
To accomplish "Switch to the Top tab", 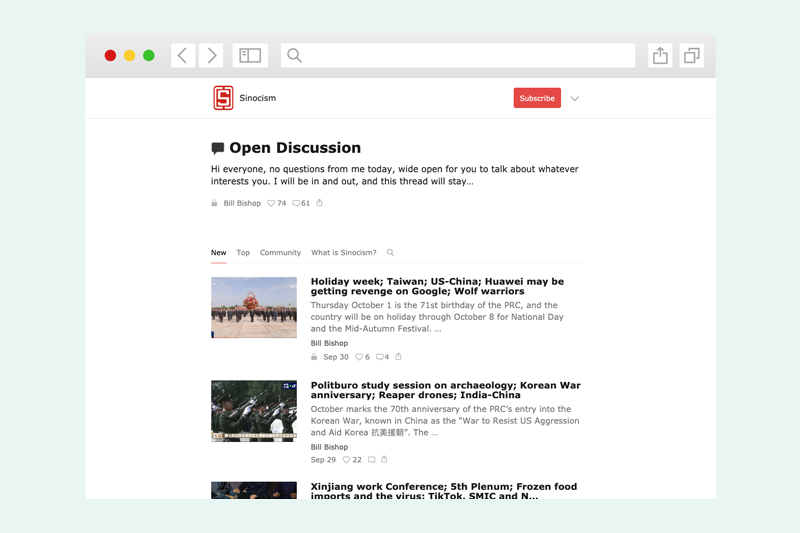I will tap(243, 253).
